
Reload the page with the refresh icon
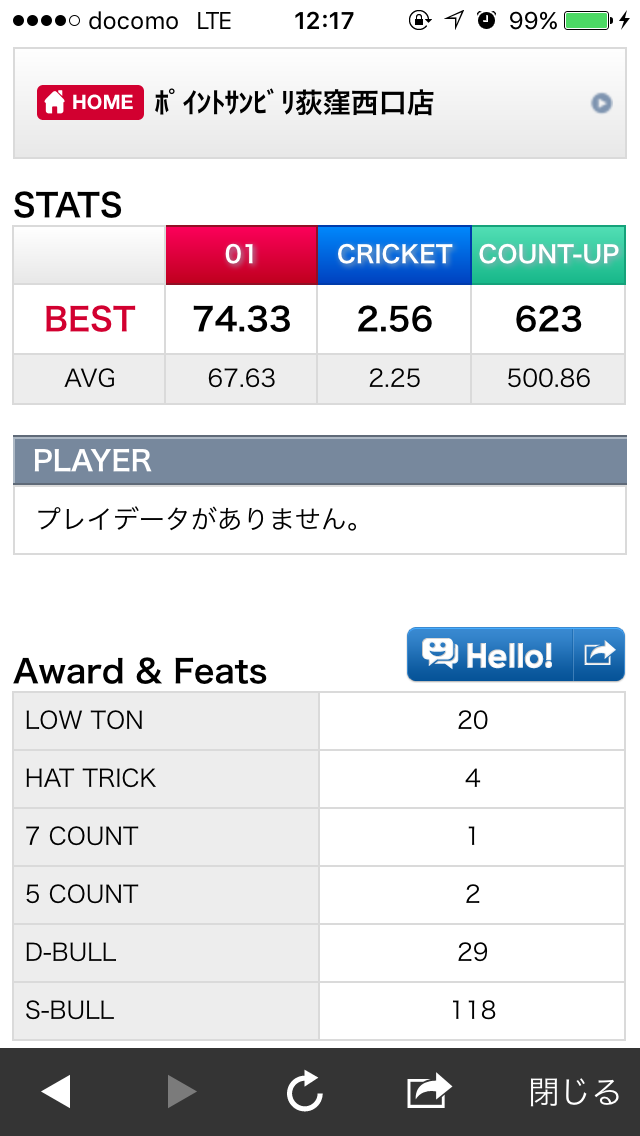coord(304,1091)
